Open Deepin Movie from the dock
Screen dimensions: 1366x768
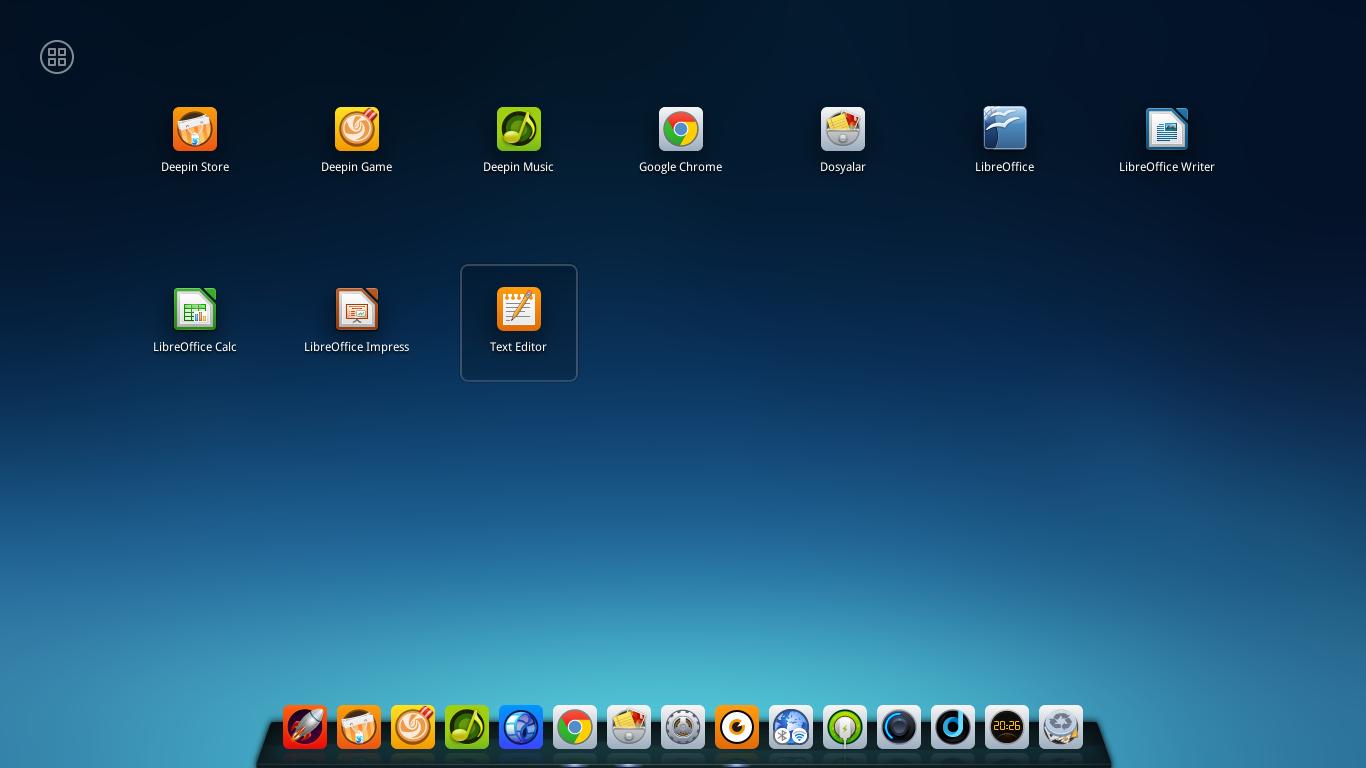(737, 727)
